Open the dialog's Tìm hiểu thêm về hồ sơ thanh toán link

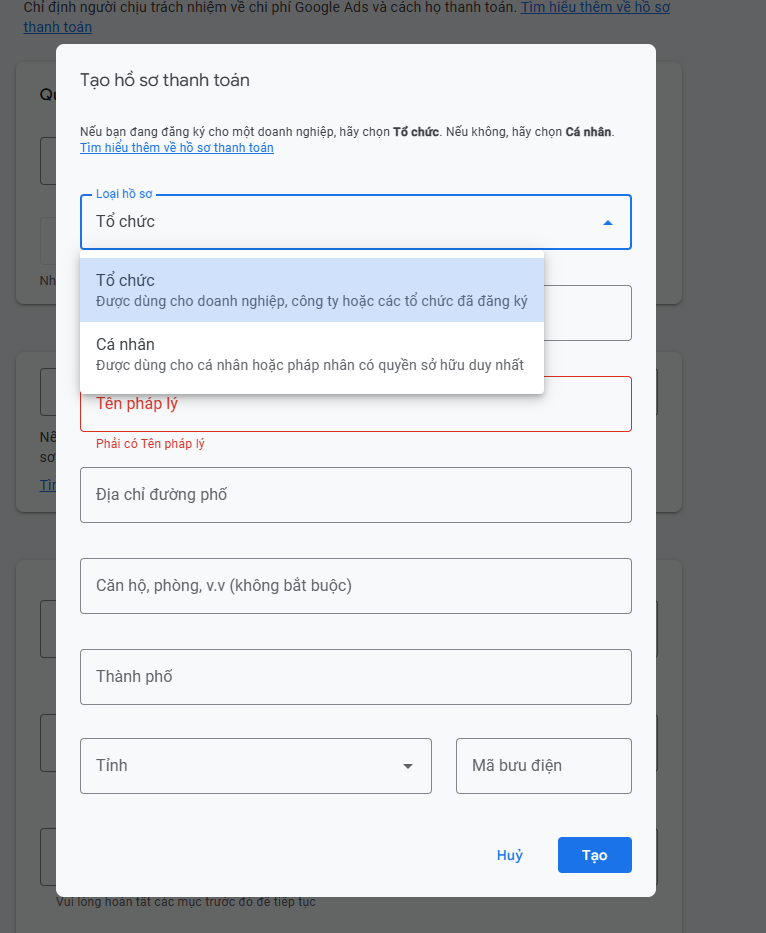point(177,148)
